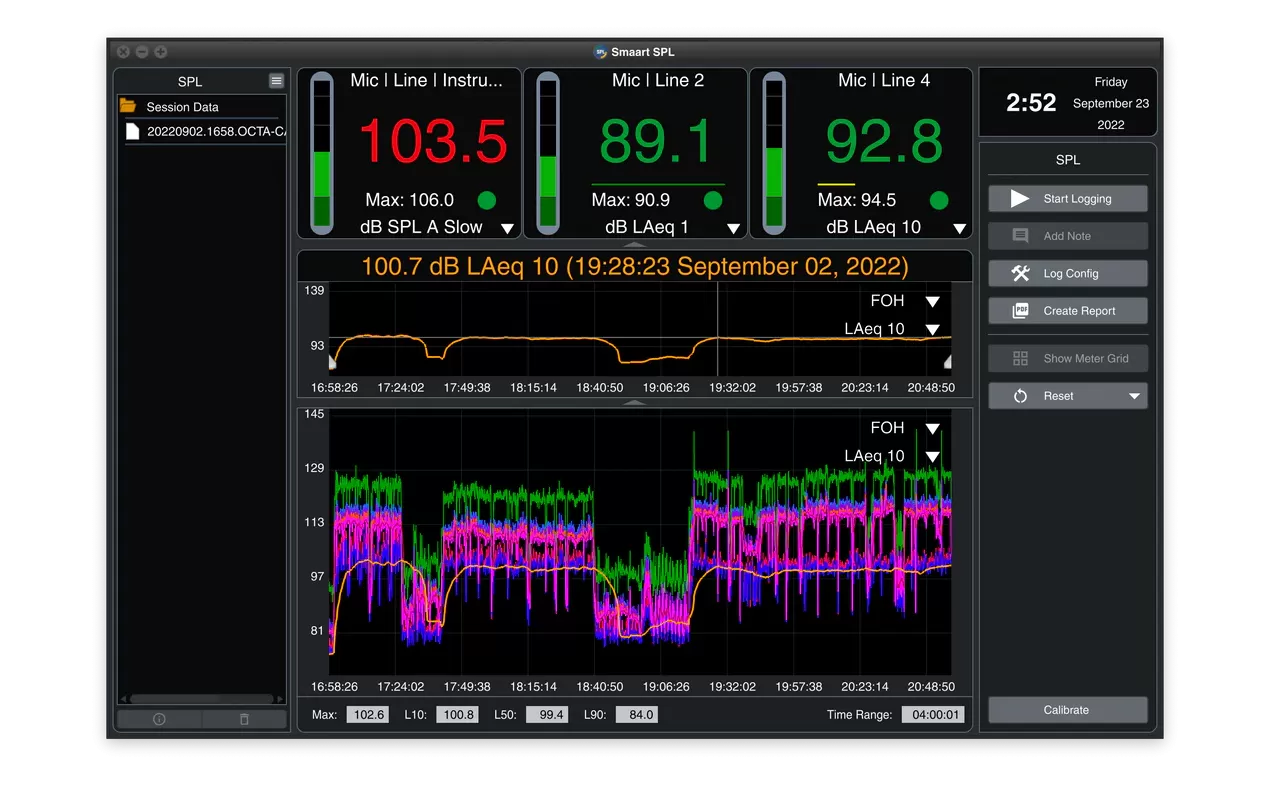Open Log Config settings
The height and width of the screenshot is (785, 1270).
[1067, 273]
